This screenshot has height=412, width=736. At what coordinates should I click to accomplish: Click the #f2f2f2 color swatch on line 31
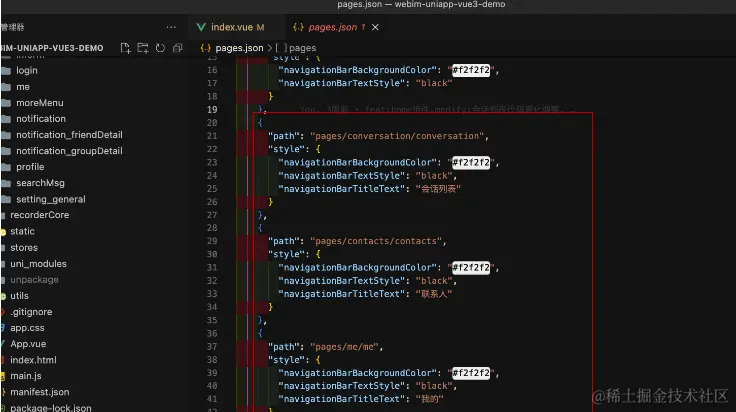click(470, 267)
